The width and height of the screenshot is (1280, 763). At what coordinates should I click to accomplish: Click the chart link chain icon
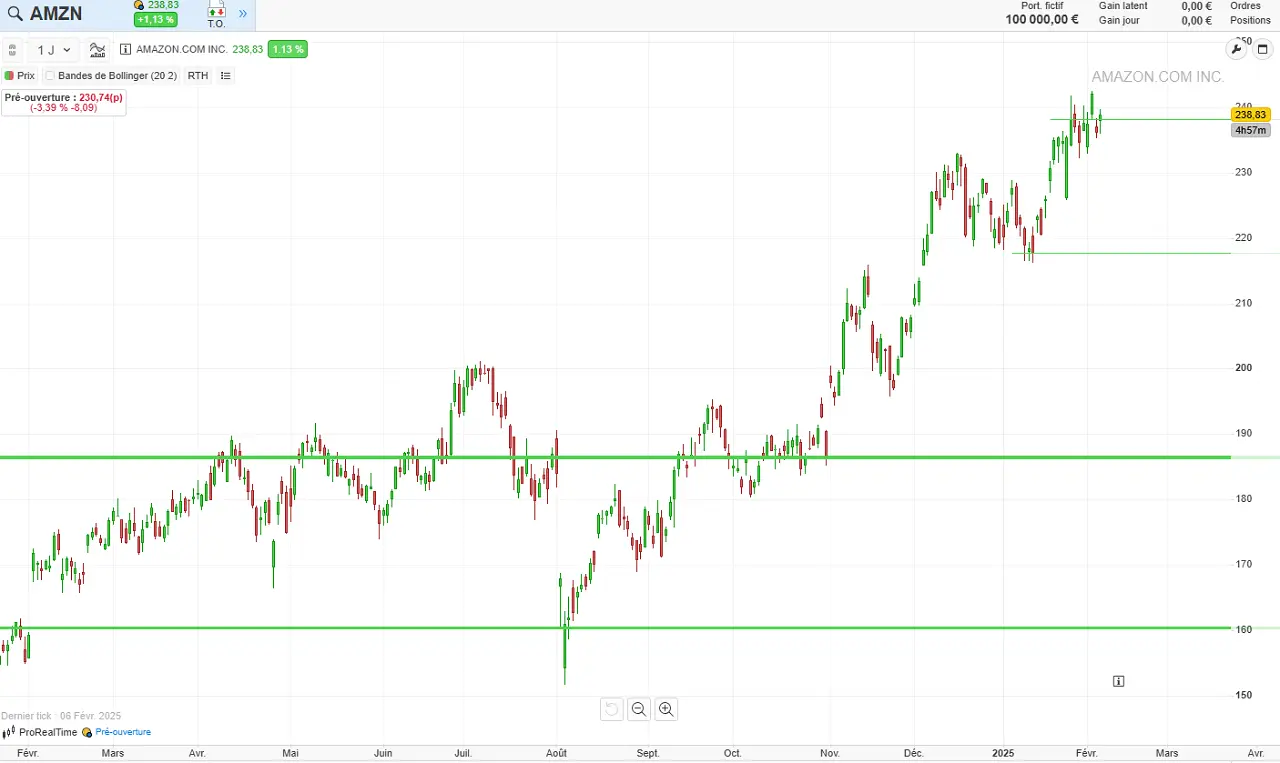[x=12, y=49]
